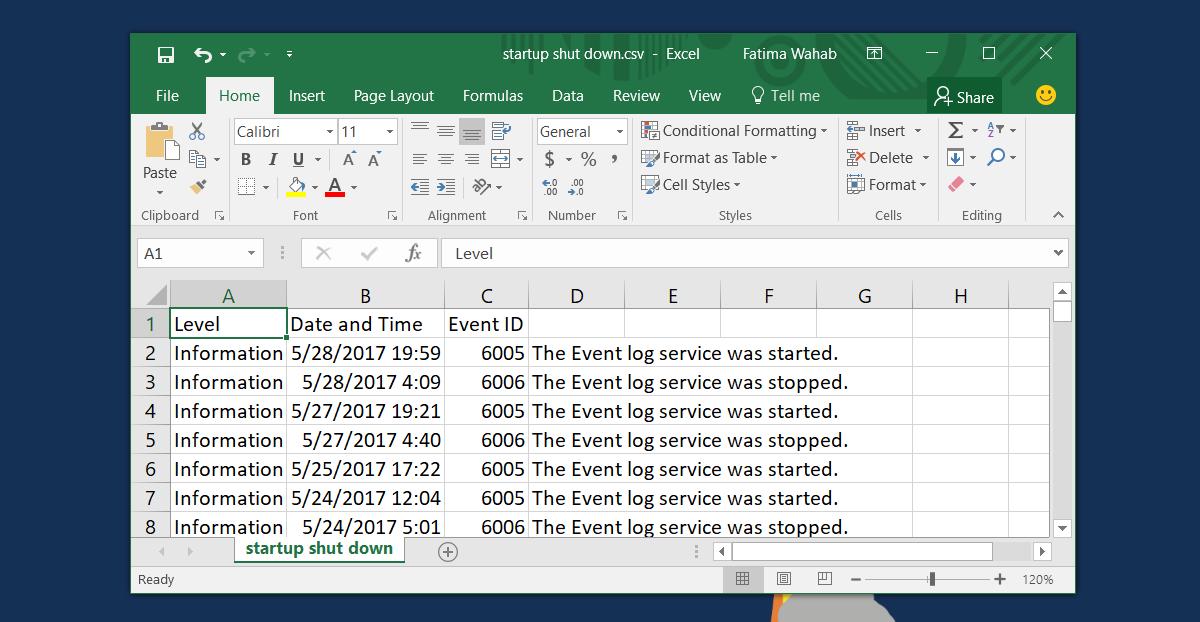Image resolution: width=1200 pixels, height=622 pixels.
Task: Wrap text in the cell
Action: 499,131
